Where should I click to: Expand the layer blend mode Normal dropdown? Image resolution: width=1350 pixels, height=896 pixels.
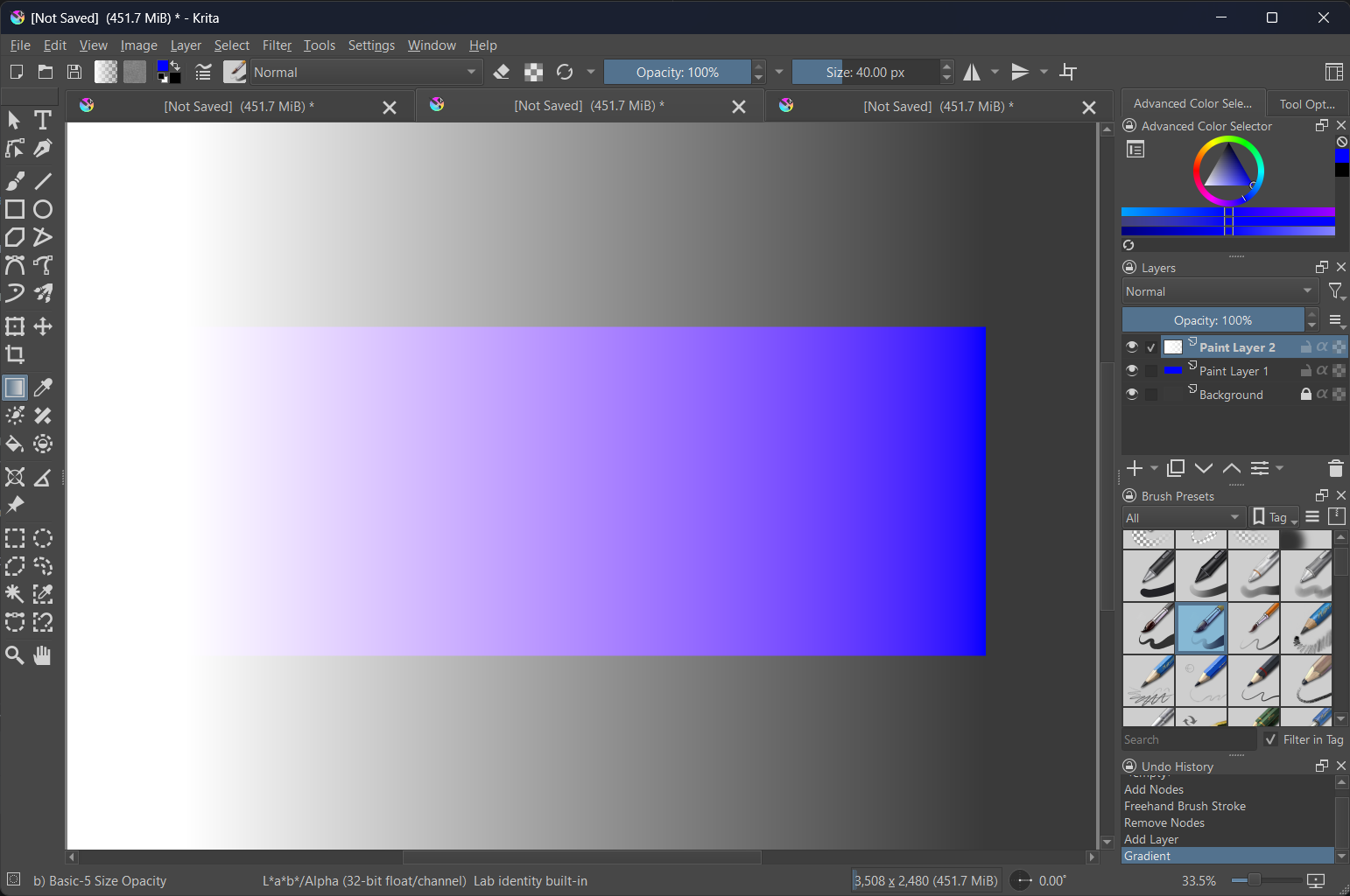pyautogui.click(x=1220, y=291)
